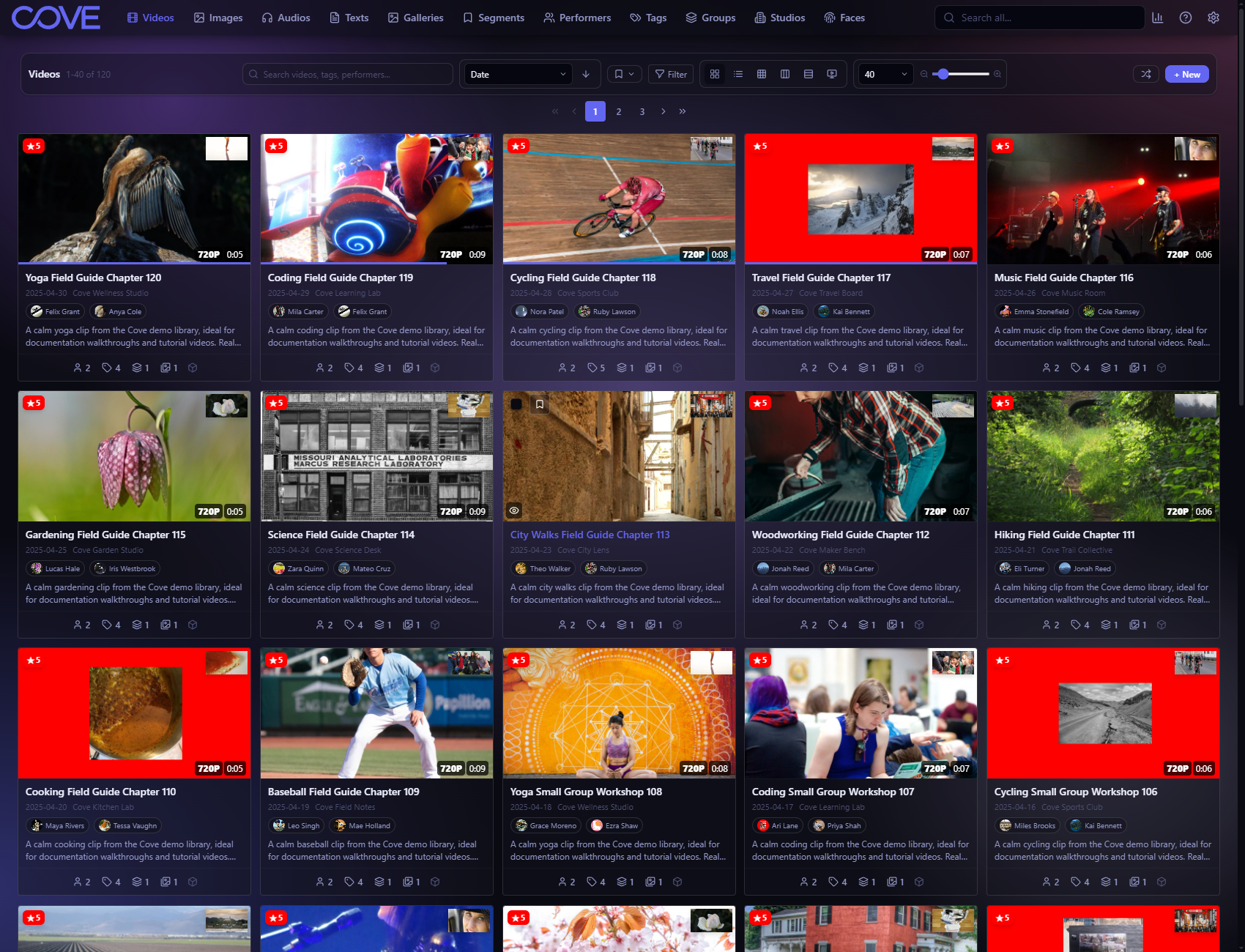The image size is (1245, 952).
Task: Open the Tags section
Action: pyautogui.click(x=649, y=18)
